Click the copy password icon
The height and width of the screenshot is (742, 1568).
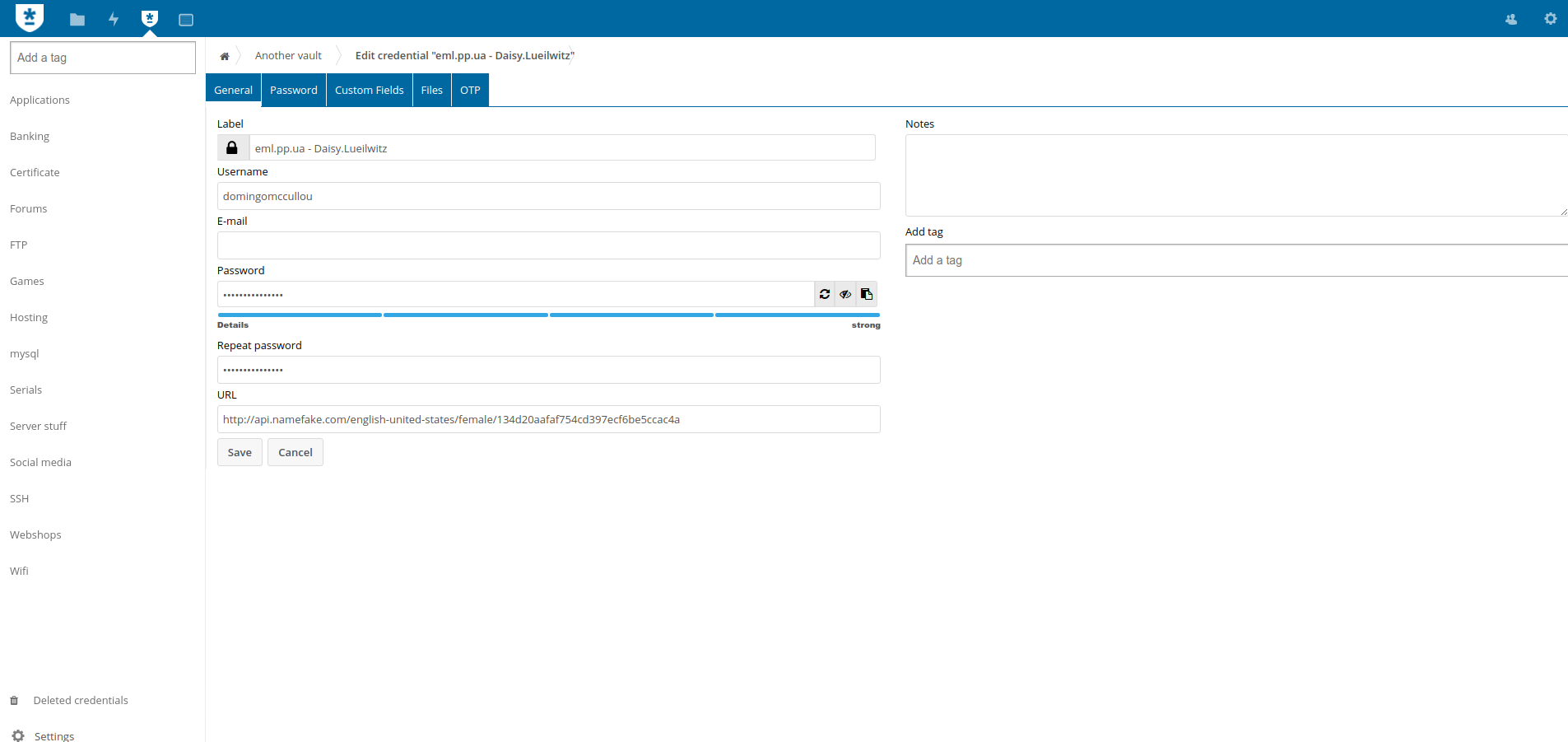click(x=866, y=294)
